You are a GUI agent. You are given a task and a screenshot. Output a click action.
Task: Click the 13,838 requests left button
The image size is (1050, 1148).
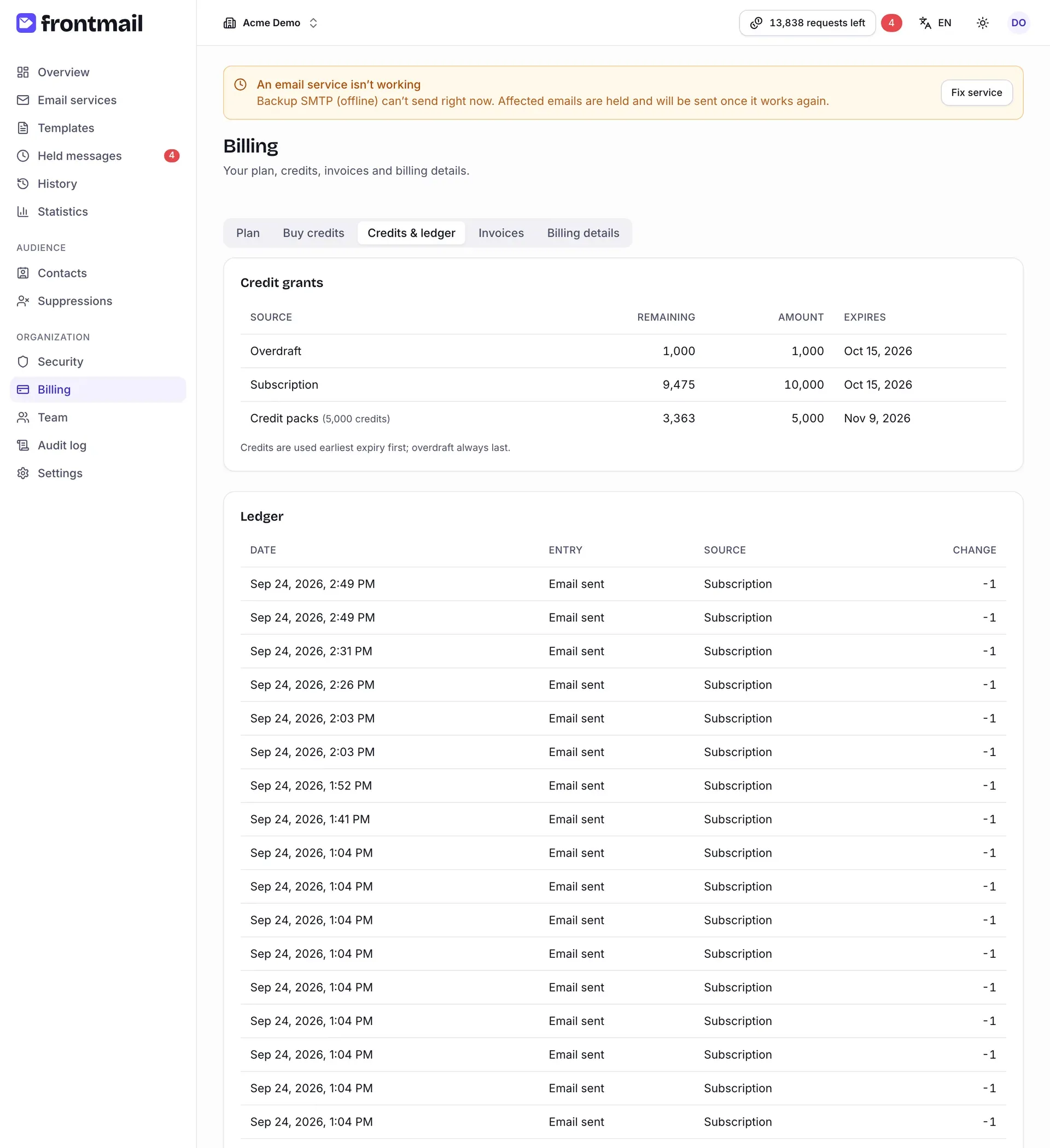pyautogui.click(x=807, y=23)
